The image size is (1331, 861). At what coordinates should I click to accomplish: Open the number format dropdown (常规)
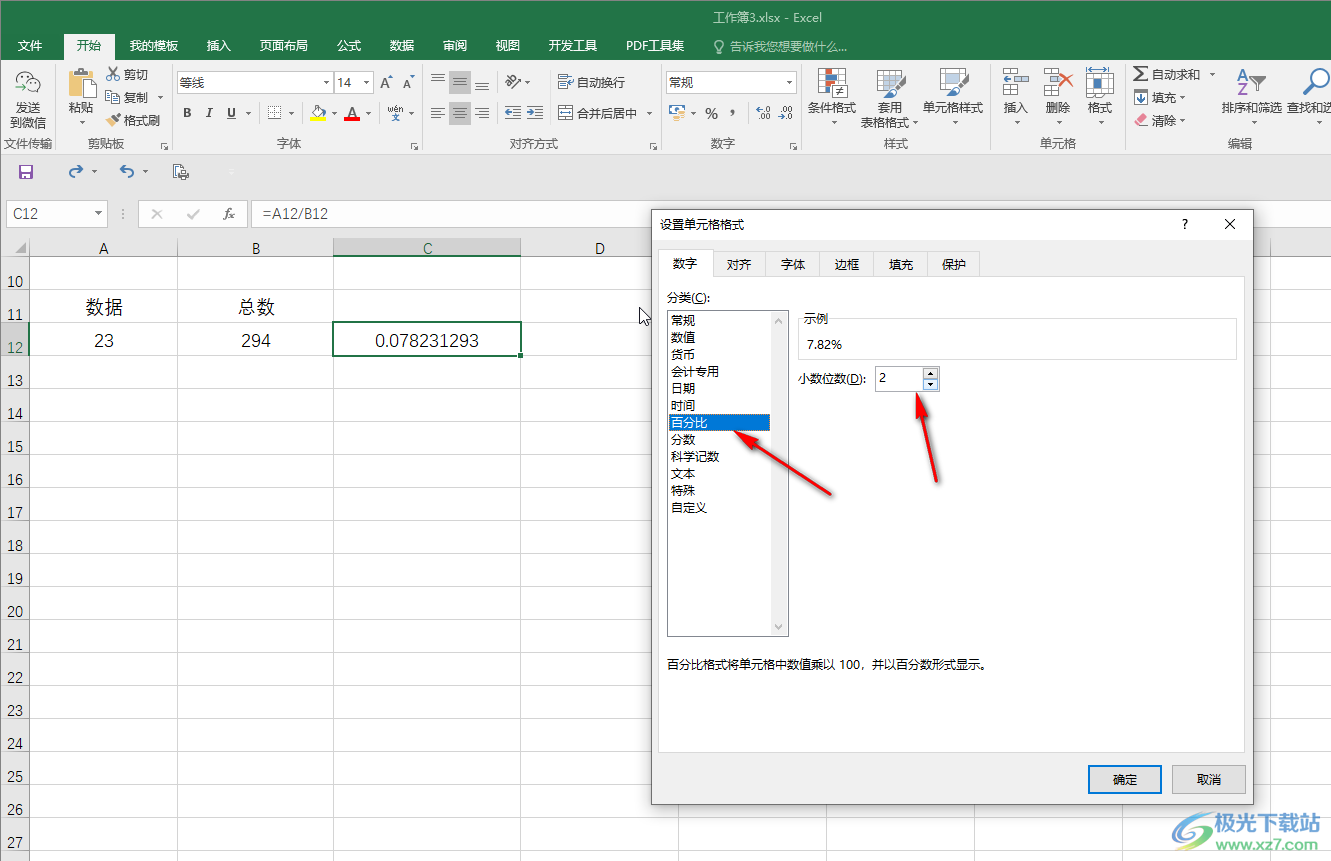(790, 83)
